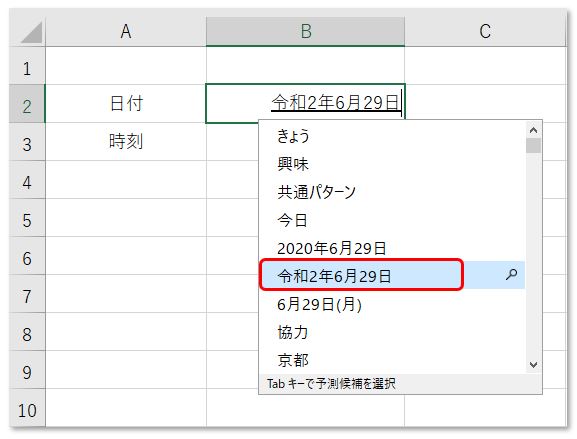Click cell A3 containing 時刻

(126, 142)
